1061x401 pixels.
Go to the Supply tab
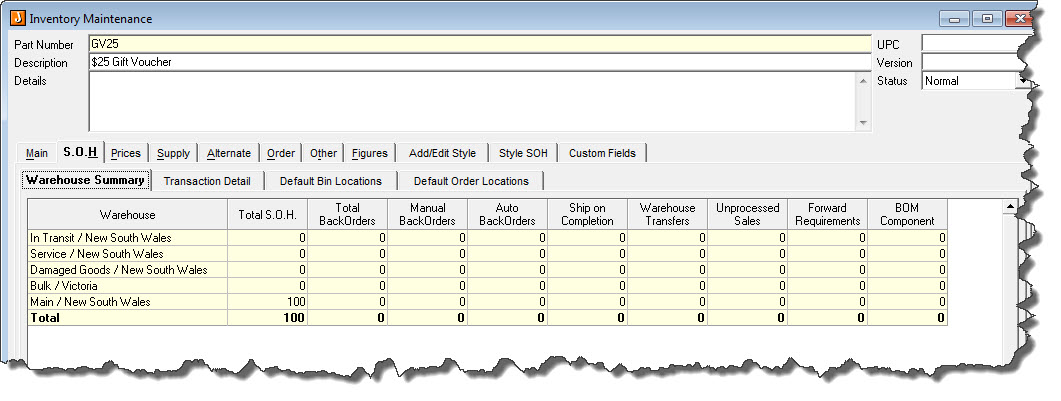click(x=173, y=153)
